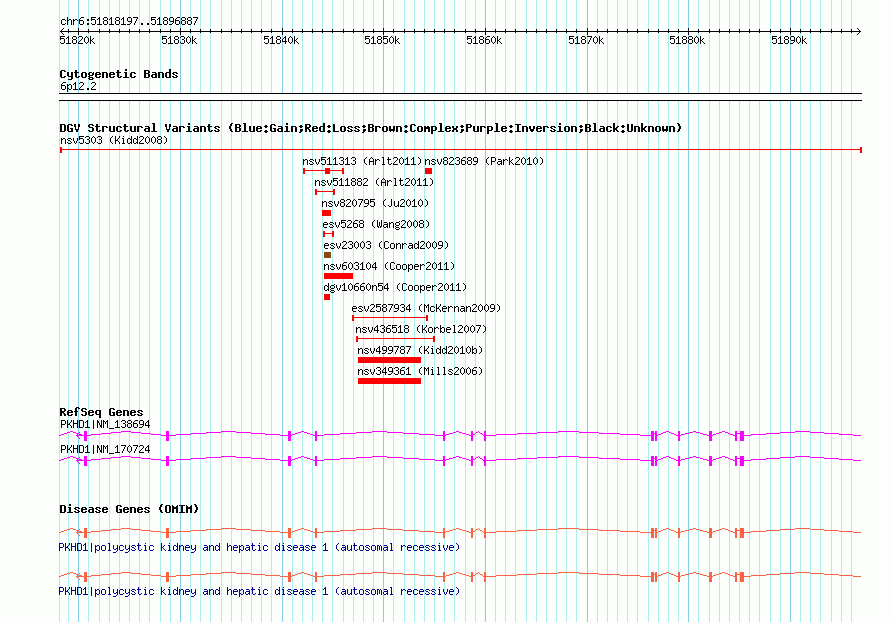Click the lower orange OMIM gene track
The width and height of the screenshot is (890, 622).
[460, 577]
